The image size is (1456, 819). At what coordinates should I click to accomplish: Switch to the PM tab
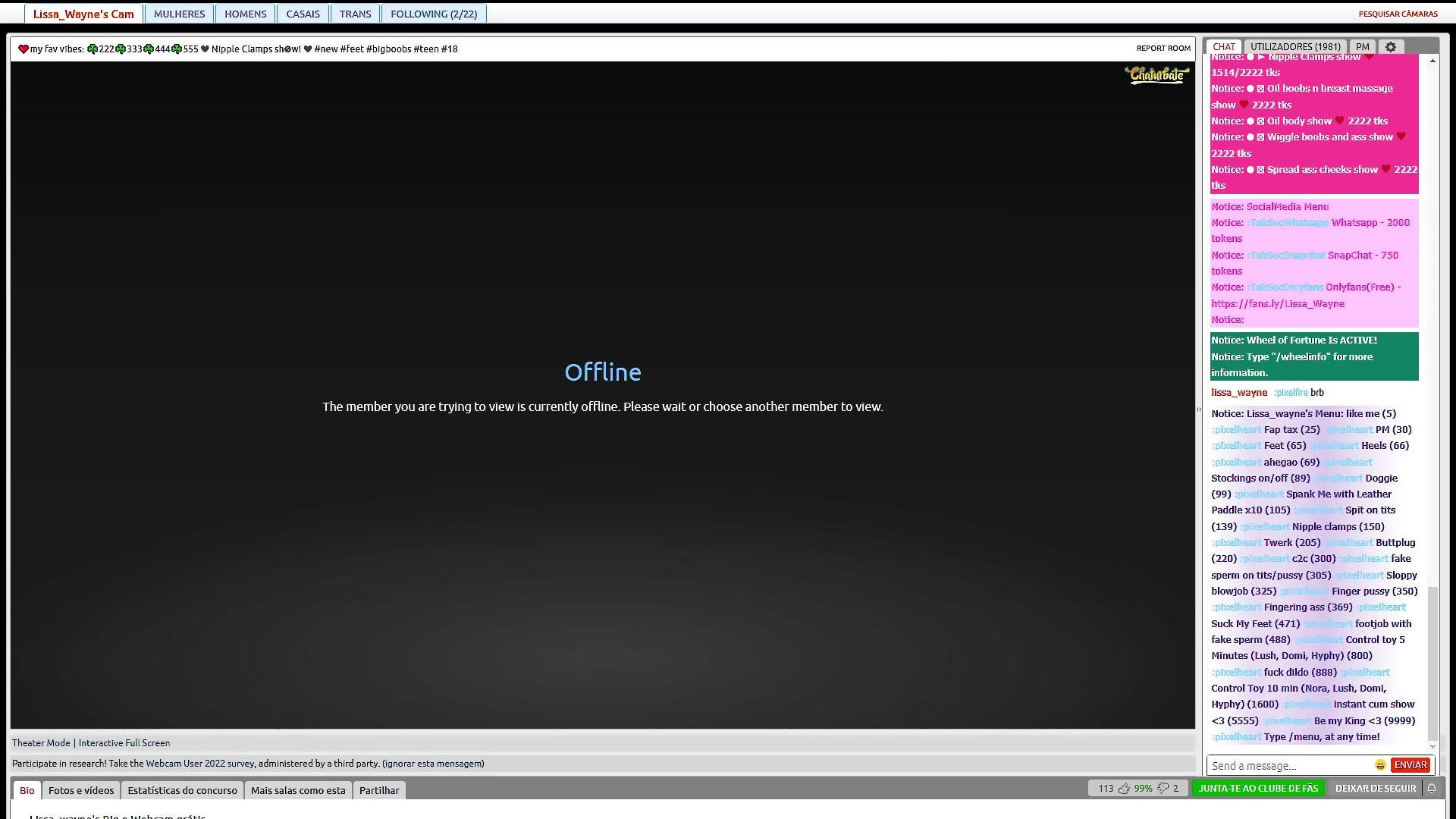(x=1363, y=47)
